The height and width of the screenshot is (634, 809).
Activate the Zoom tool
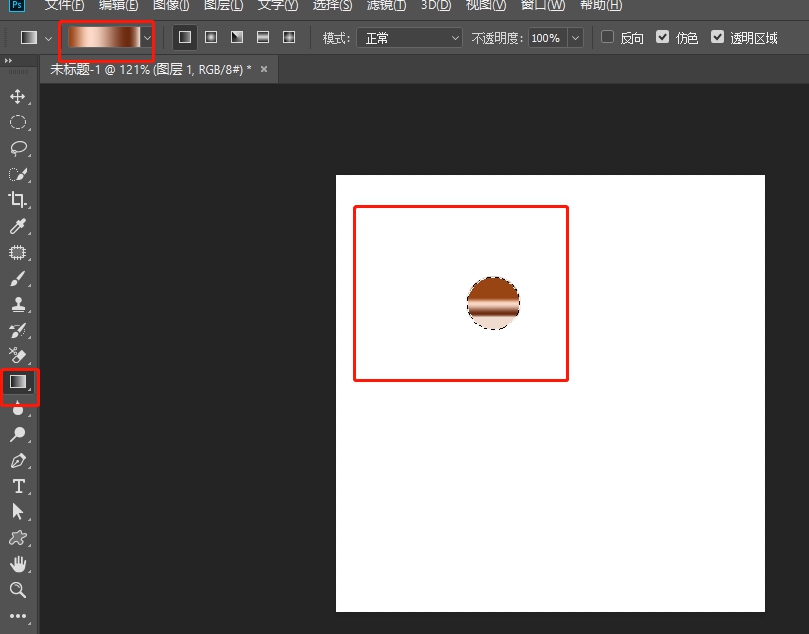(x=18, y=589)
